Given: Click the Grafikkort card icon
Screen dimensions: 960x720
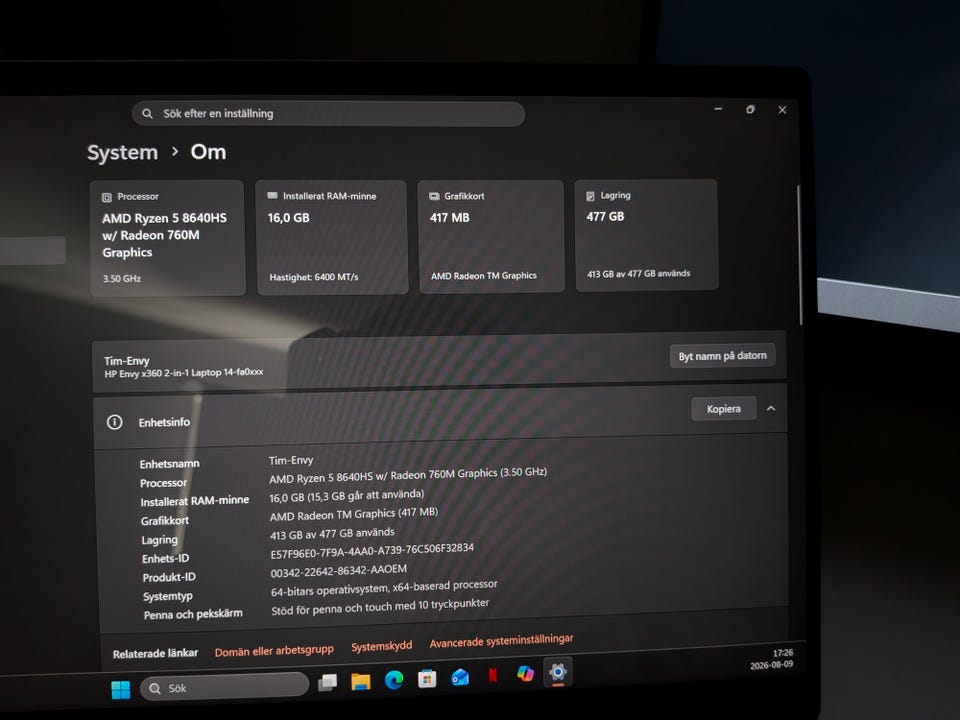Looking at the screenshot, I should point(434,196).
